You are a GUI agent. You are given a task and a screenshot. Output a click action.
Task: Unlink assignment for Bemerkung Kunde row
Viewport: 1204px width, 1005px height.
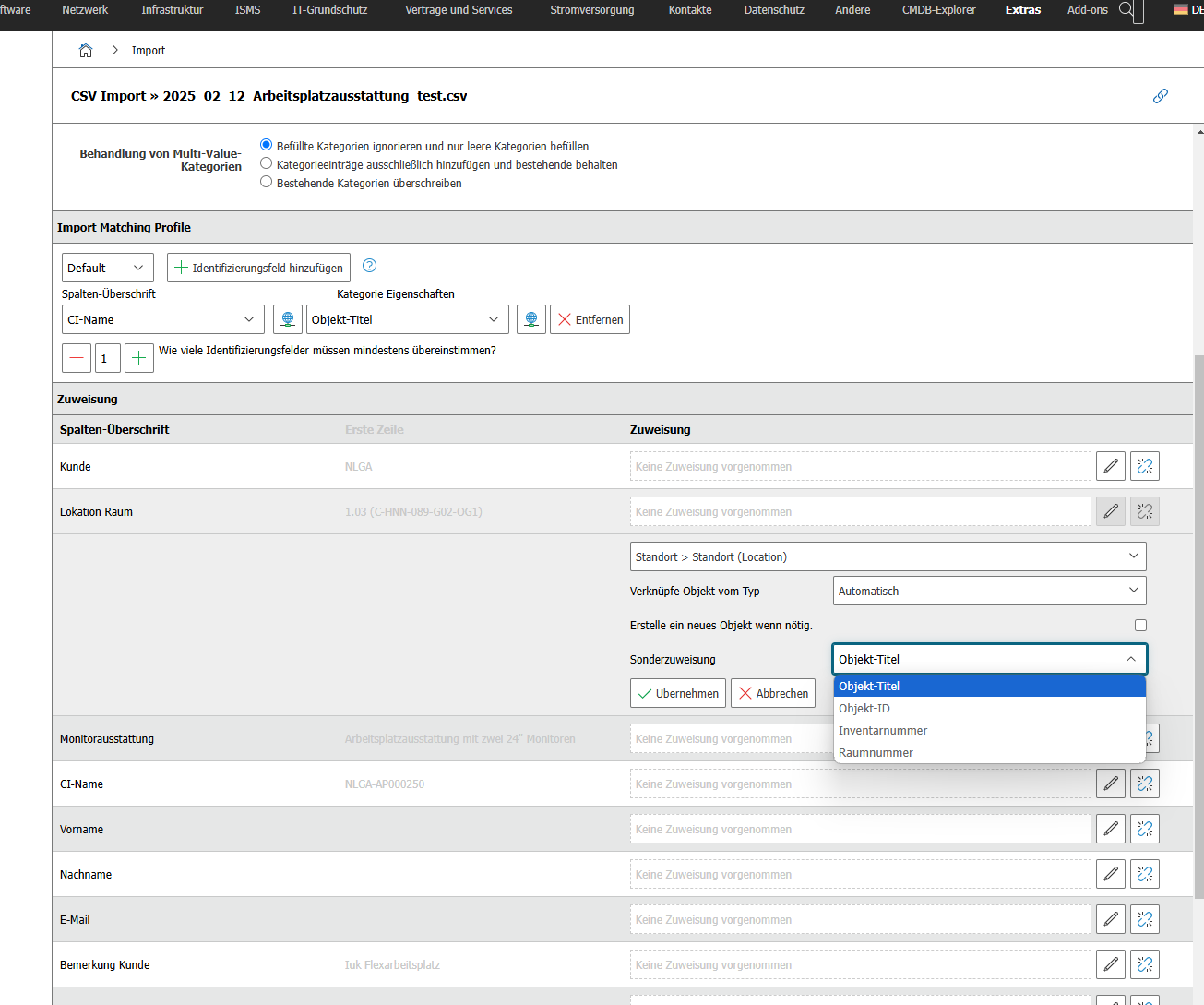click(x=1145, y=964)
